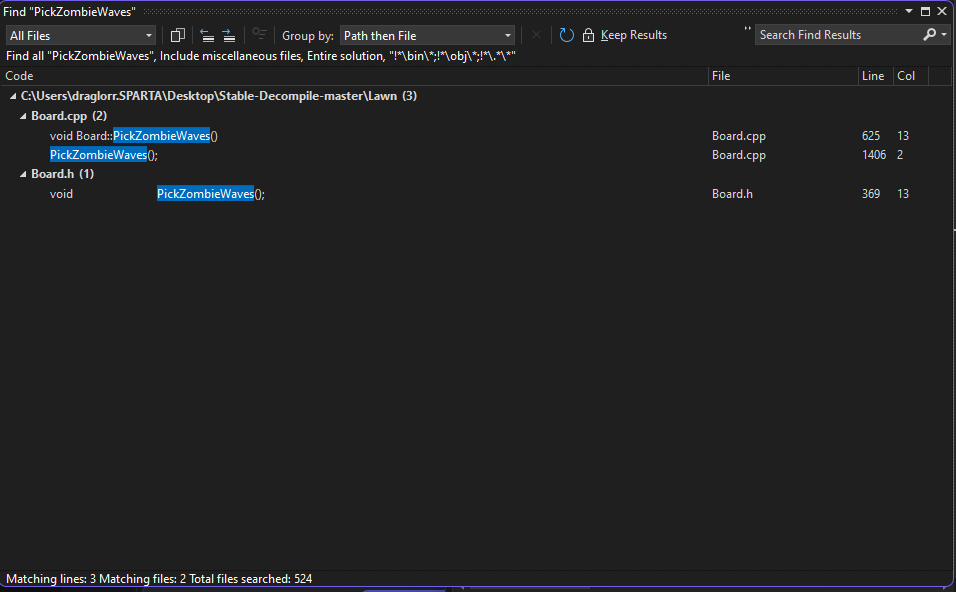Click line number 369

871,194
